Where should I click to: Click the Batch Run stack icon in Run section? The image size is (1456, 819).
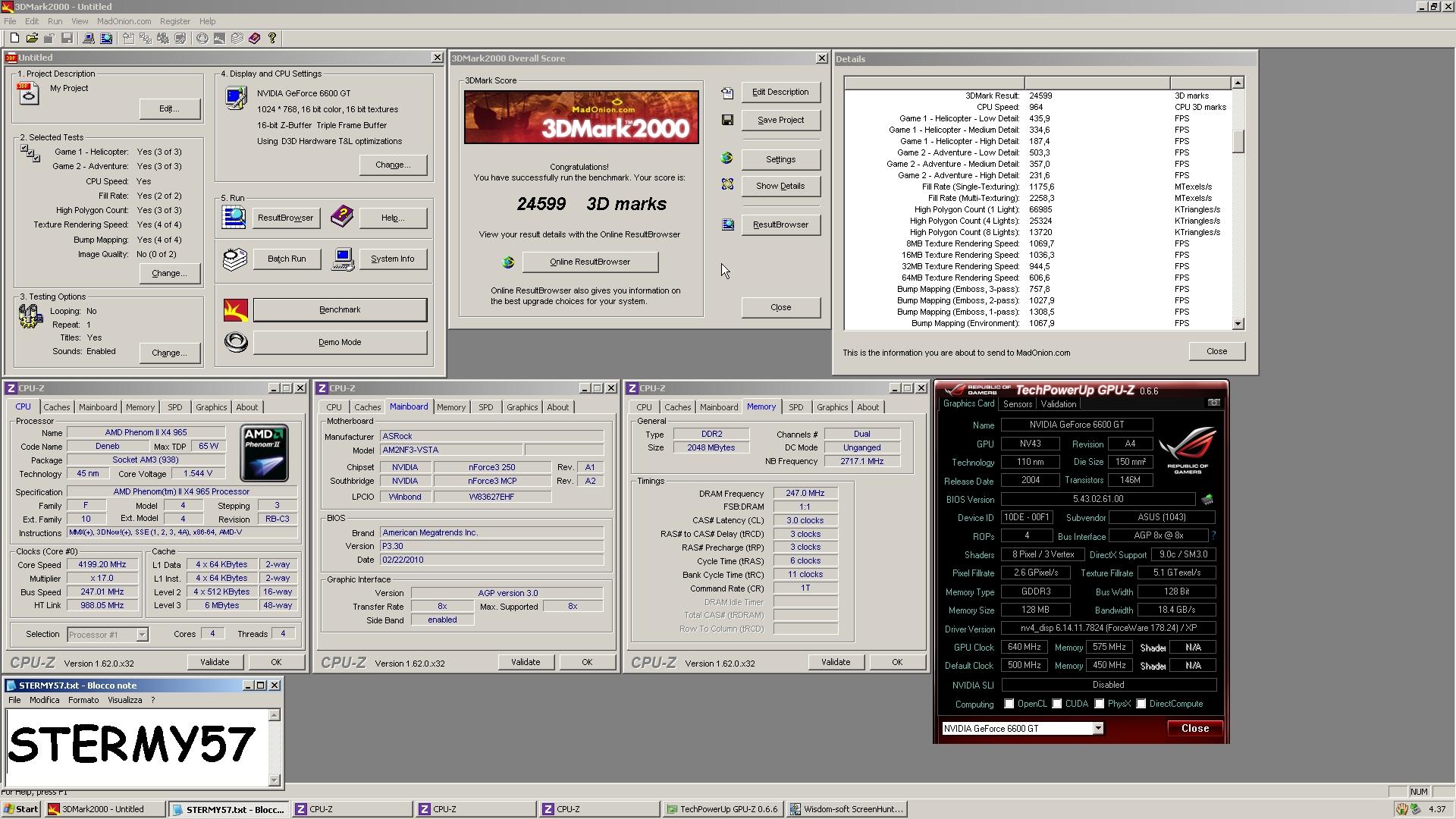[235, 259]
